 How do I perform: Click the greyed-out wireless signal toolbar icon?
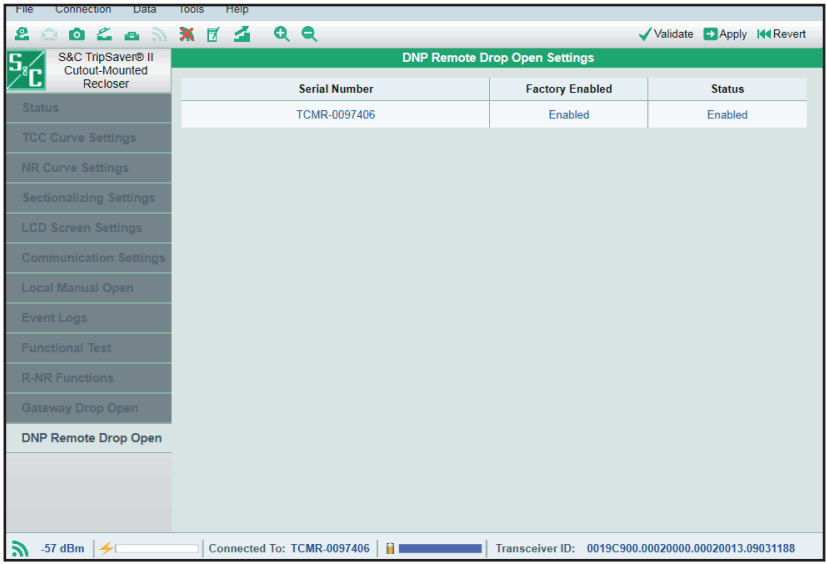click(x=159, y=35)
